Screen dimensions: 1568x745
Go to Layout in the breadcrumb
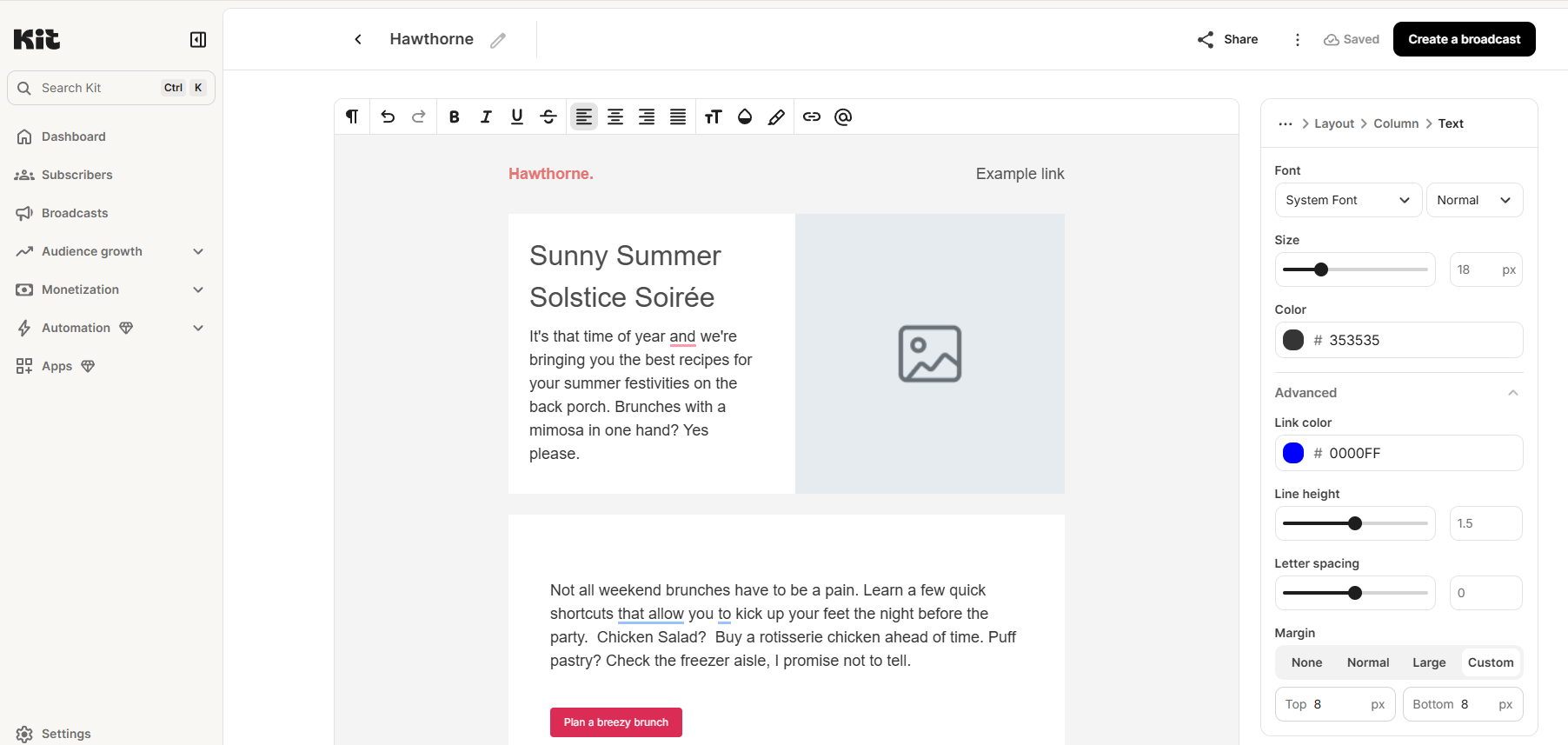pyautogui.click(x=1334, y=123)
